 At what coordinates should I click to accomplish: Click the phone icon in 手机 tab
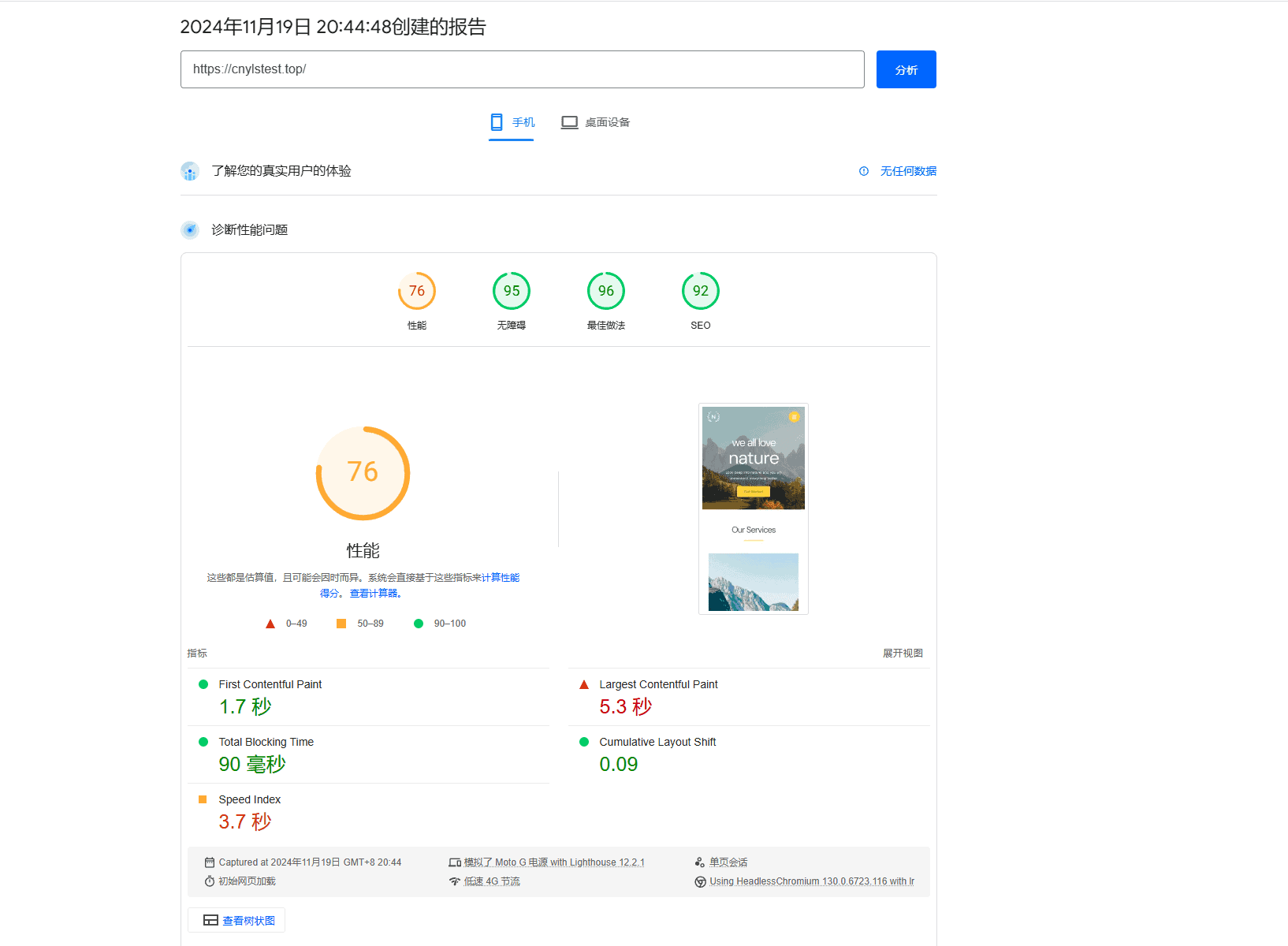(497, 122)
